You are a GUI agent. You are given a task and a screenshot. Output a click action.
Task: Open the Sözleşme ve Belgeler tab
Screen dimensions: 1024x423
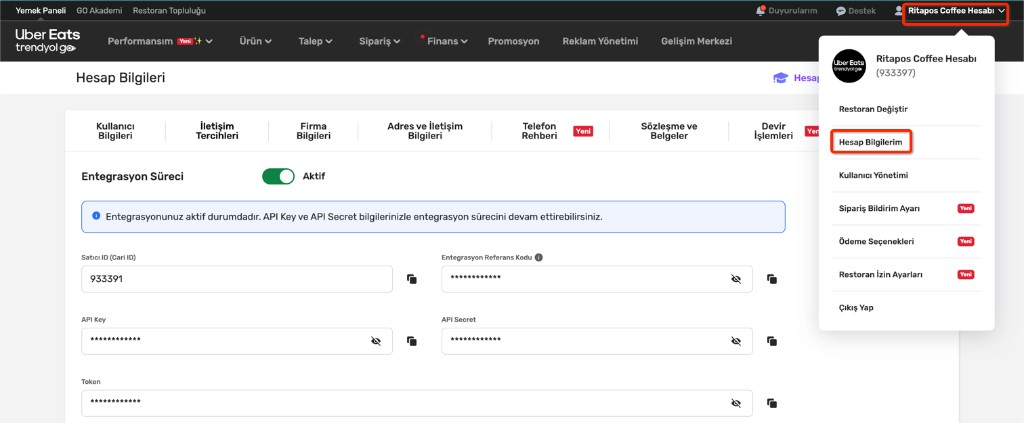pyautogui.click(x=669, y=131)
